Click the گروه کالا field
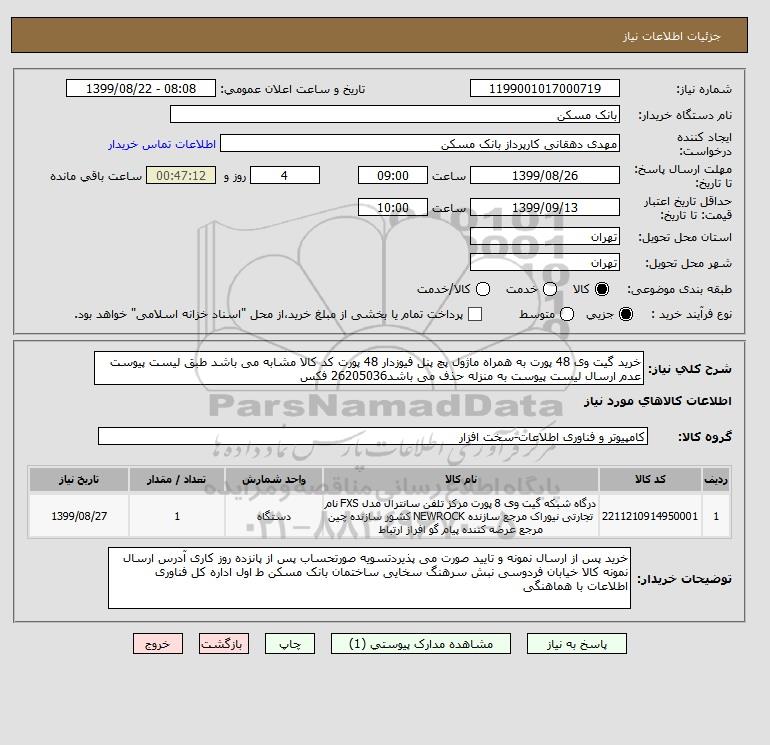The height and width of the screenshot is (745, 770). [x=373, y=436]
